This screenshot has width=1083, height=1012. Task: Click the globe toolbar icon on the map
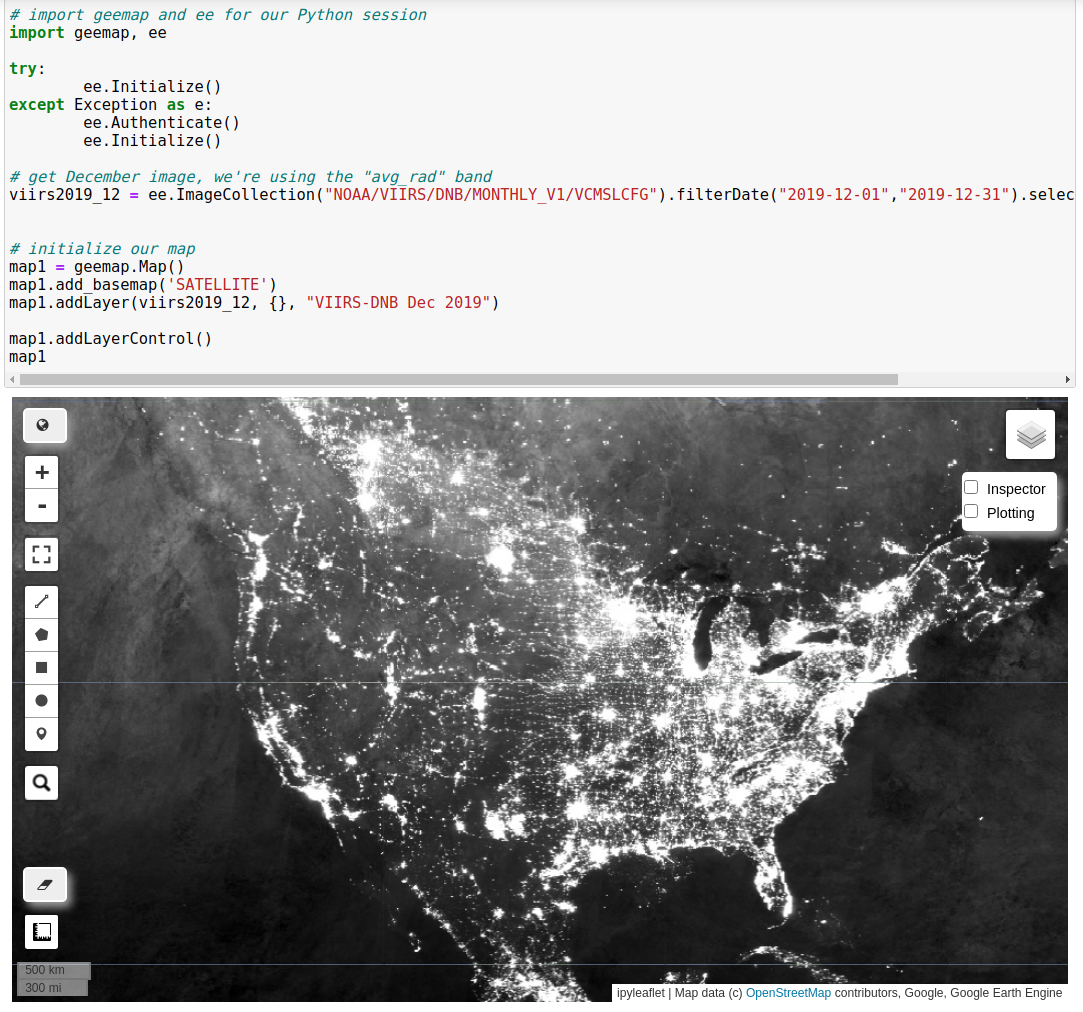(x=44, y=425)
